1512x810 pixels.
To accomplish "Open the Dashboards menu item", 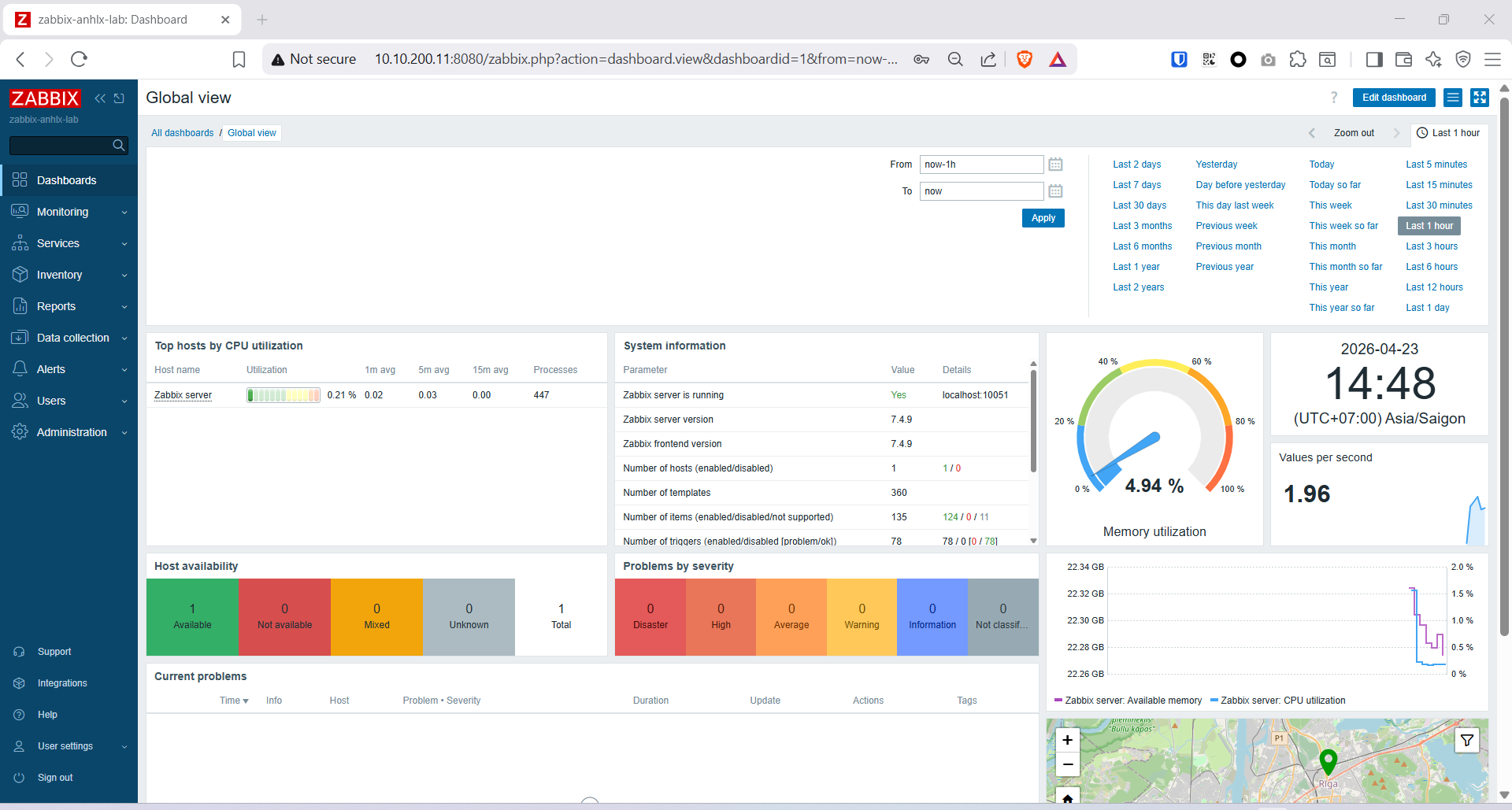I will pyautogui.click(x=66, y=180).
